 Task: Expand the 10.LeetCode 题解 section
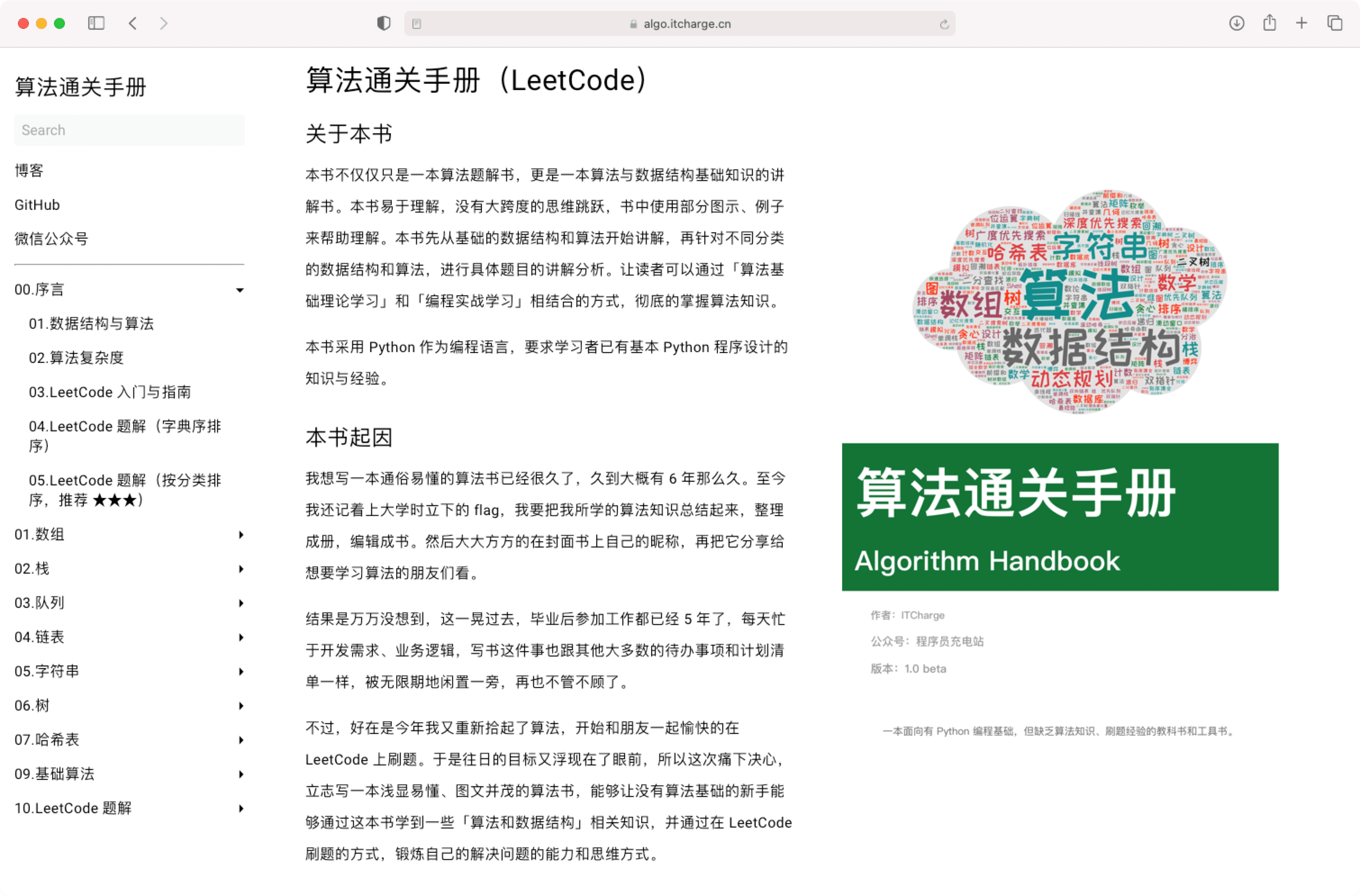click(240, 808)
